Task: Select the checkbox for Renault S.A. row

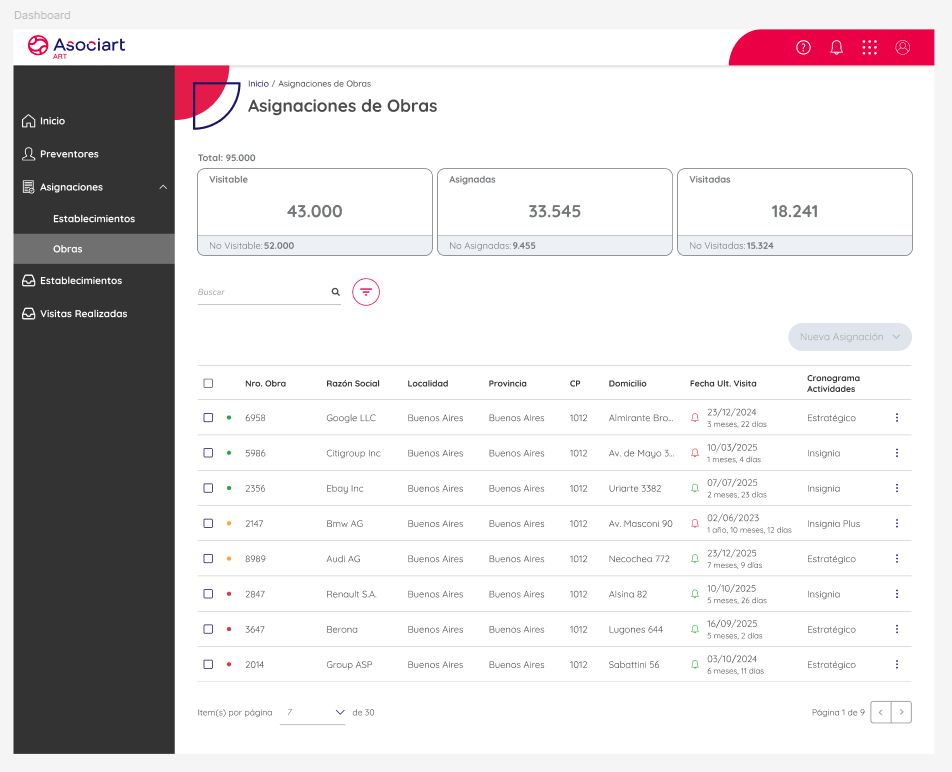Action: [x=208, y=594]
